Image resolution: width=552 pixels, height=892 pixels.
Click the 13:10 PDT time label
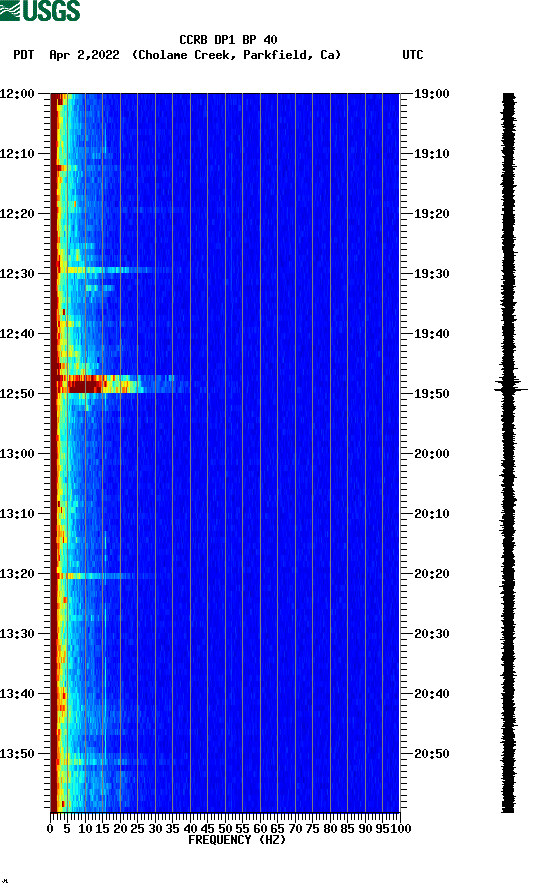coord(18,514)
